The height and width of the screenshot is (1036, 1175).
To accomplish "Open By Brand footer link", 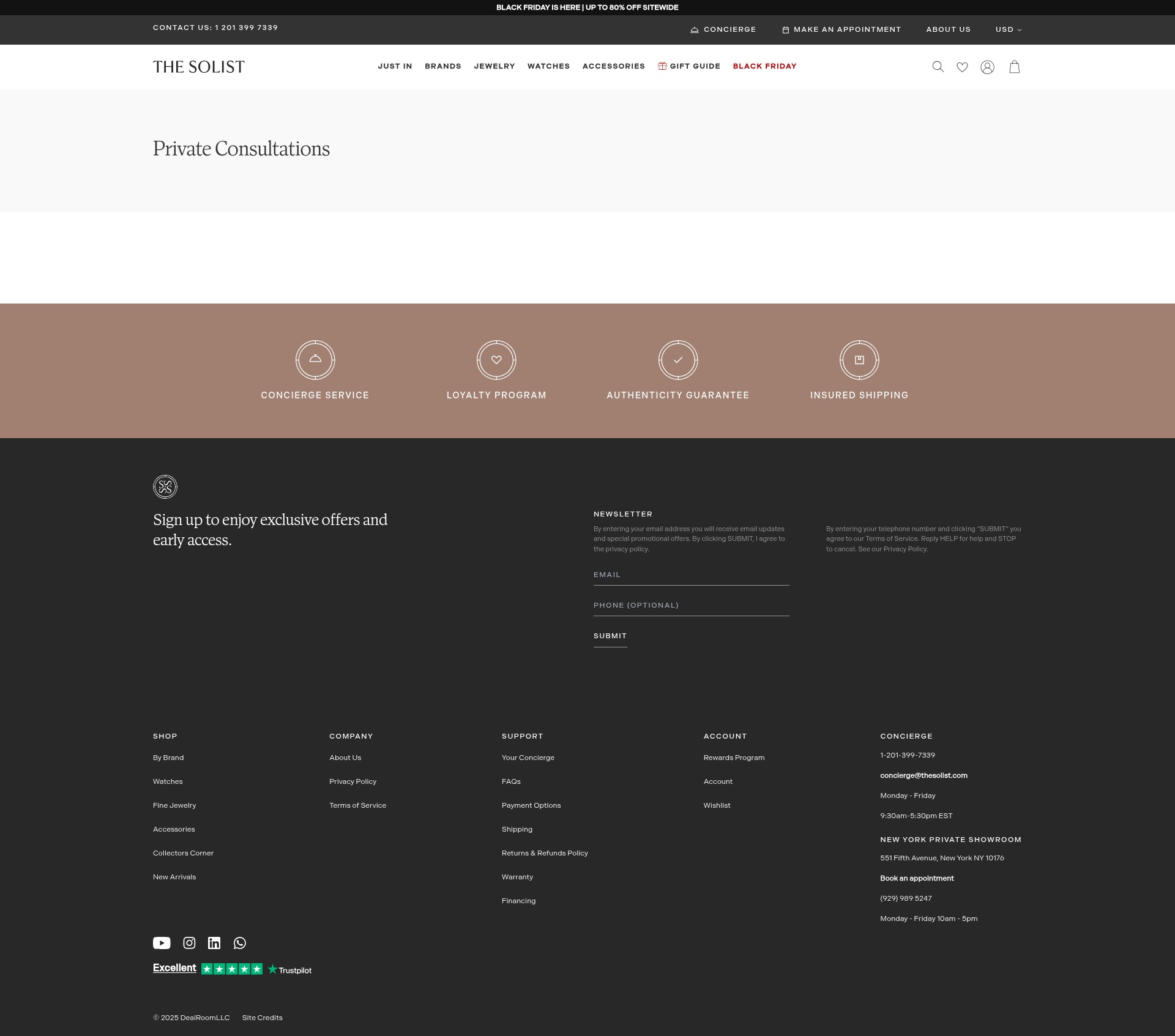I will point(168,758).
